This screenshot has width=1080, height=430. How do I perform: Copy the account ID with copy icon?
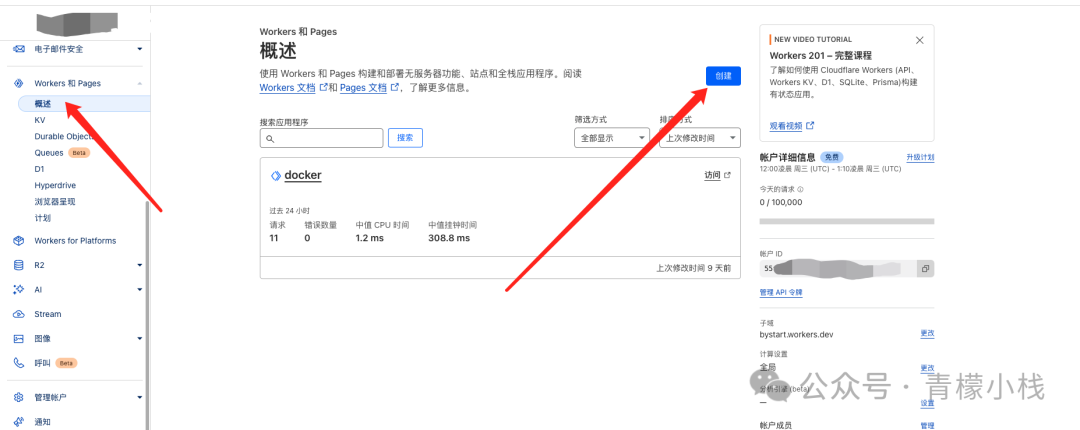(926, 269)
